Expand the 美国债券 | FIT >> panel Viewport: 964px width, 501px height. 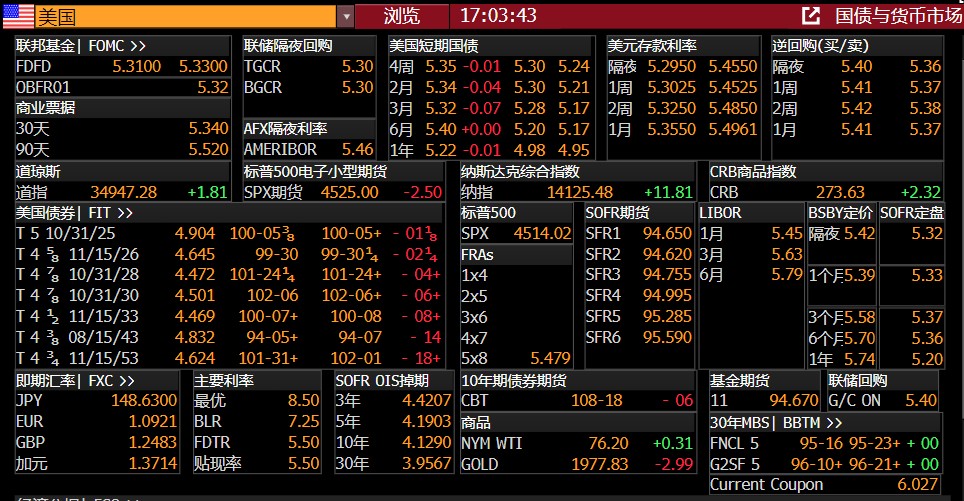(x=75, y=212)
